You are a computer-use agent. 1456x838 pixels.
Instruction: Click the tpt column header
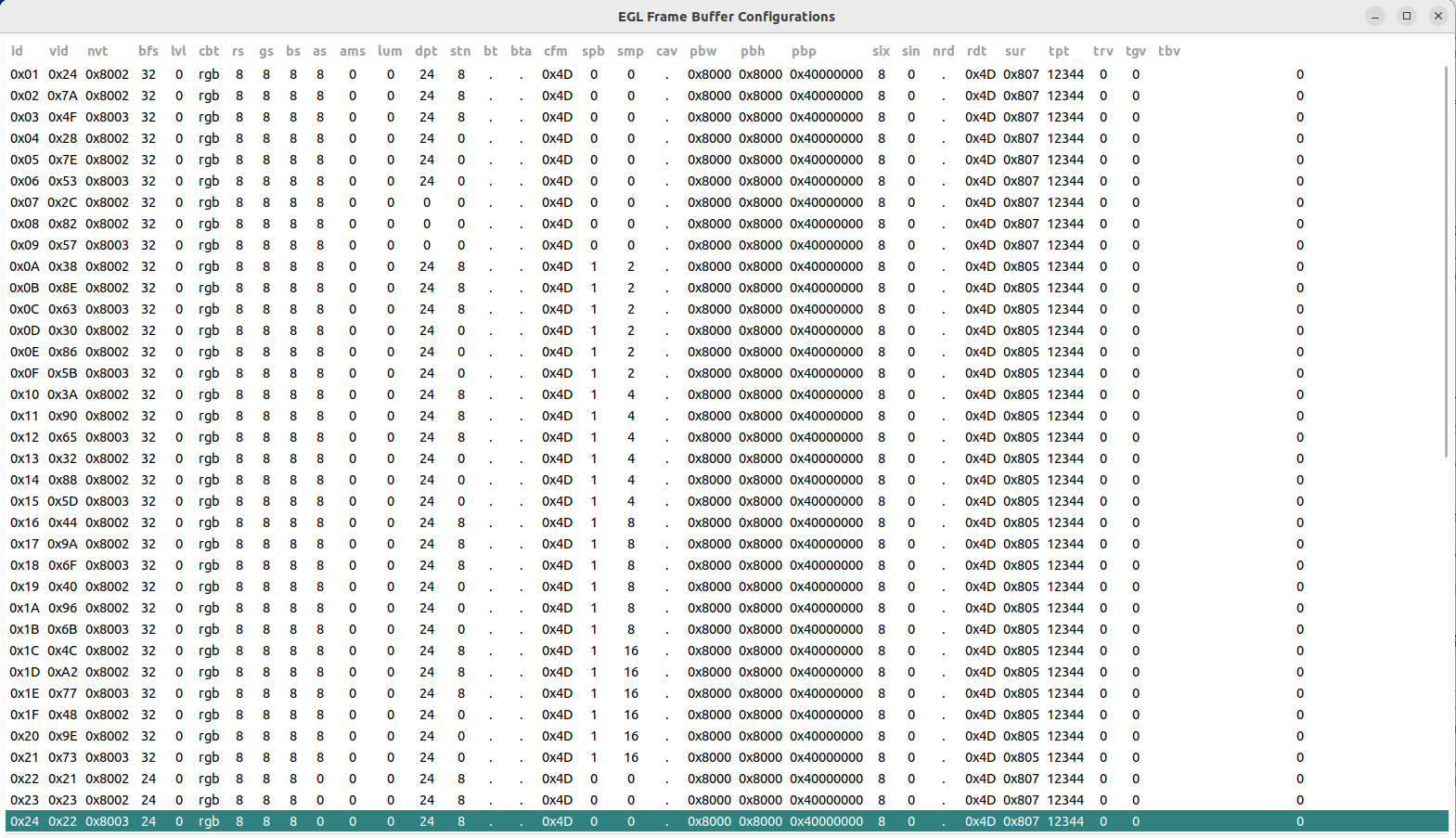(x=1059, y=51)
